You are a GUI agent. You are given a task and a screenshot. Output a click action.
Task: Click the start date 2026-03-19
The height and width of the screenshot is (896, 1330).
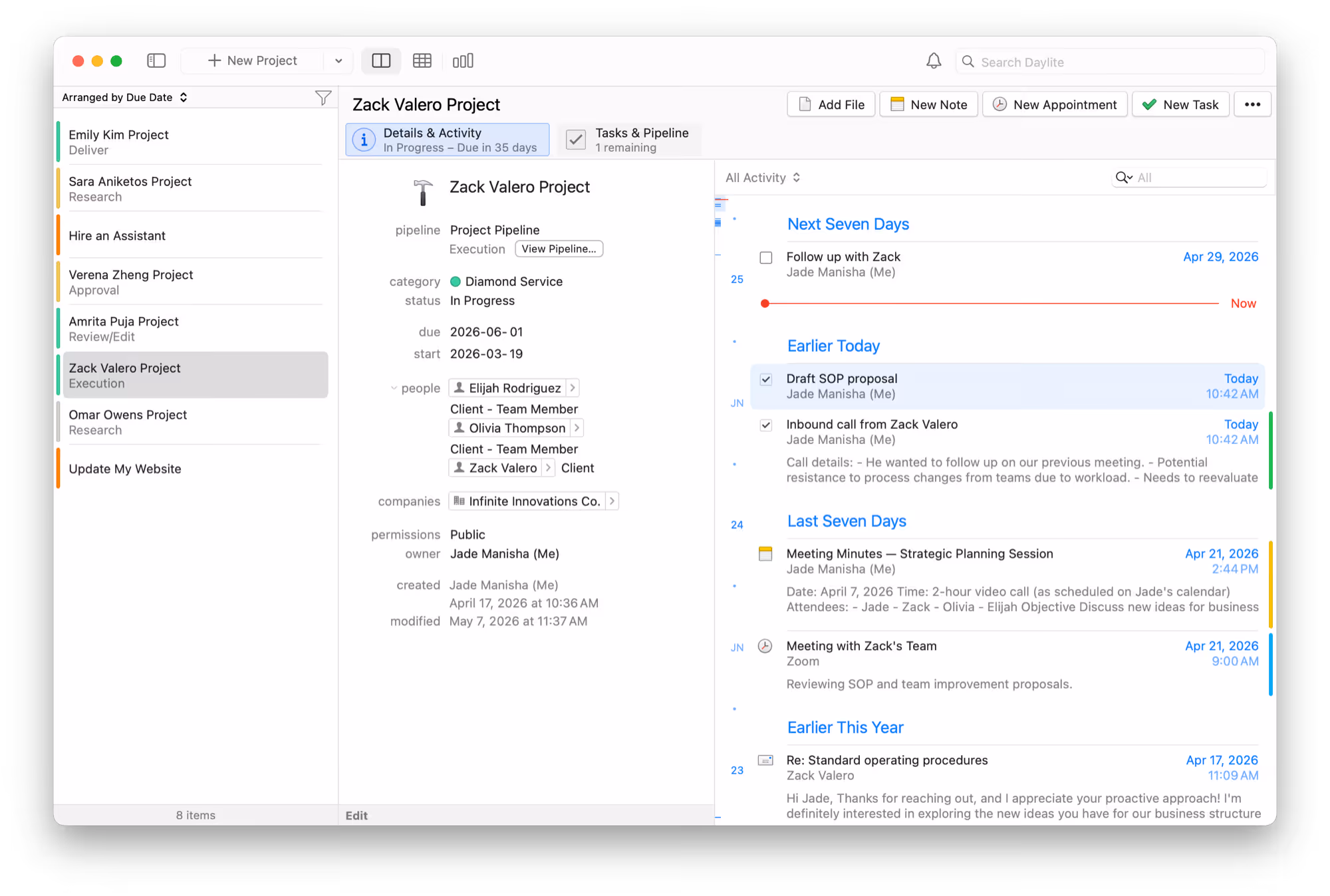pos(486,354)
